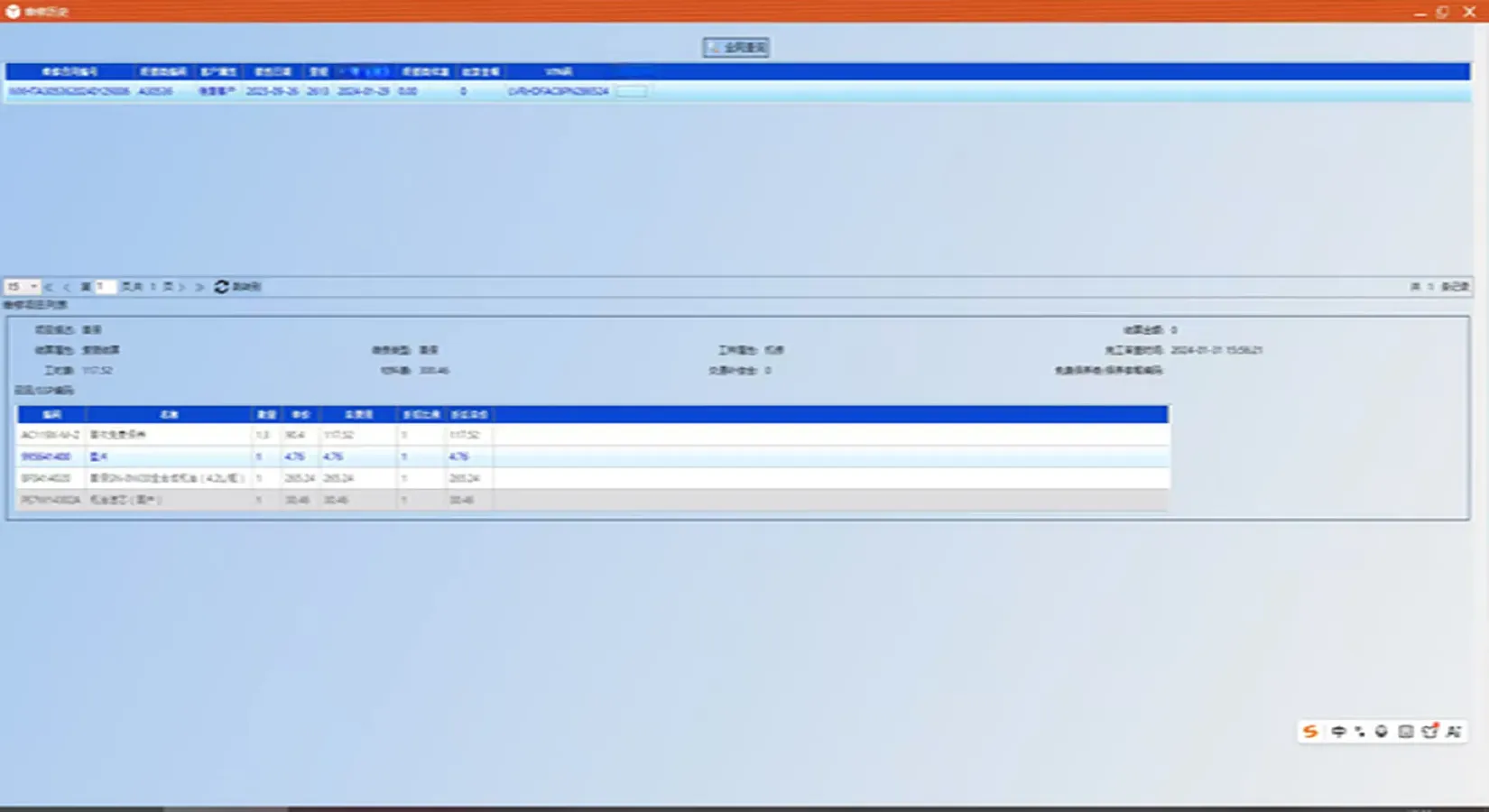Screen dimensions: 1489x812
Task: Toggle Chinese/English mode on Sogou toolbar
Action: pos(1338,732)
